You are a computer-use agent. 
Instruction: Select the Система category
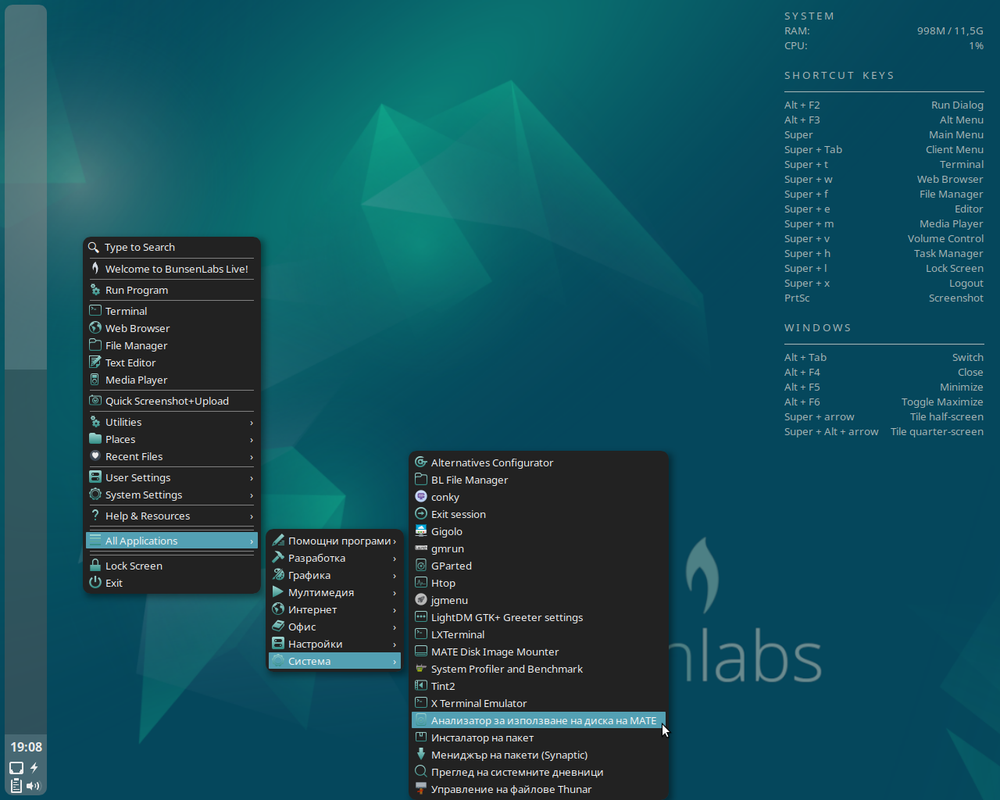tap(335, 661)
